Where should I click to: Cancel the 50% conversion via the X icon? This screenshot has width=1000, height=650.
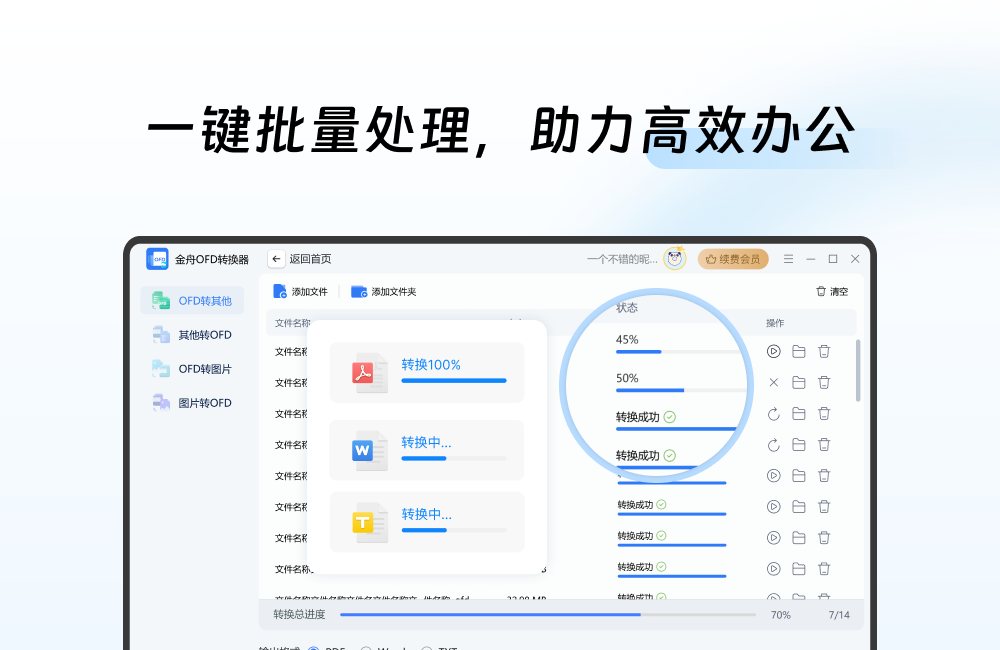coord(772,382)
